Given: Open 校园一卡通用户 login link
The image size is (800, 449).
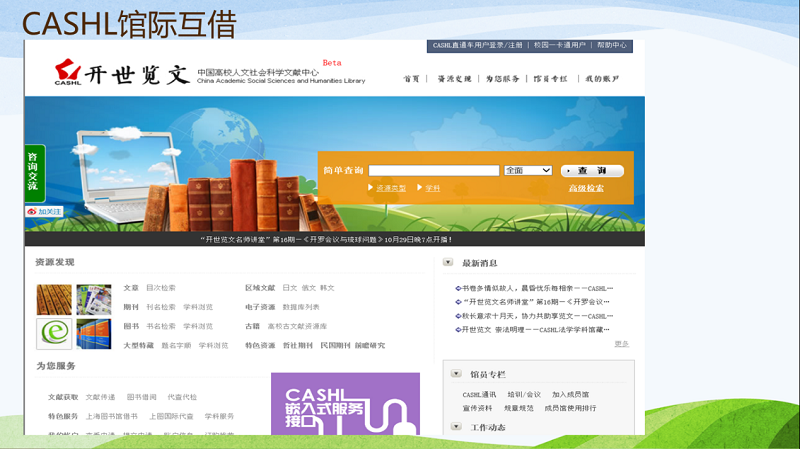Looking at the screenshot, I should (560, 45).
